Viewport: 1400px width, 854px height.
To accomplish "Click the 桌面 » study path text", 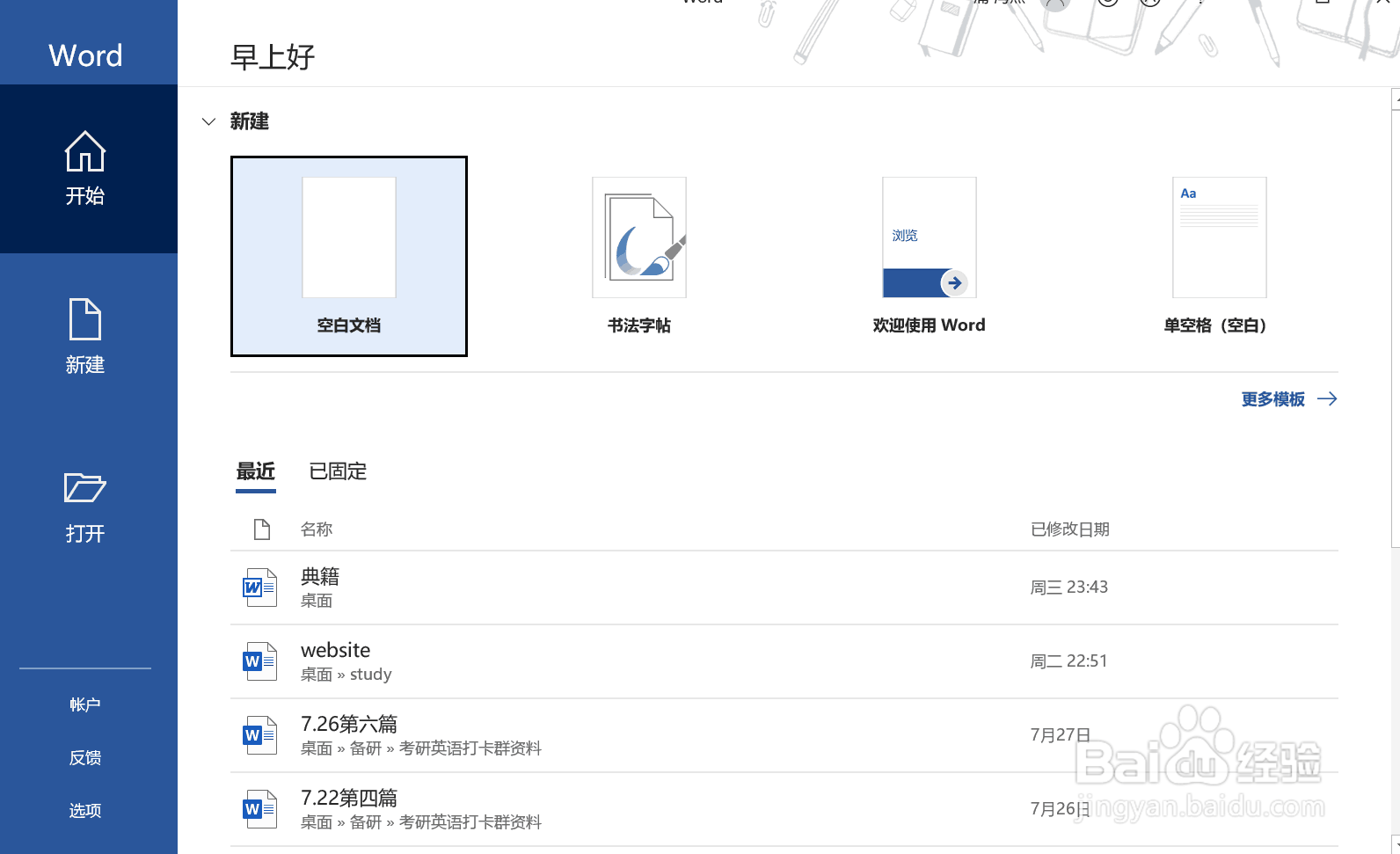I will [346, 675].
